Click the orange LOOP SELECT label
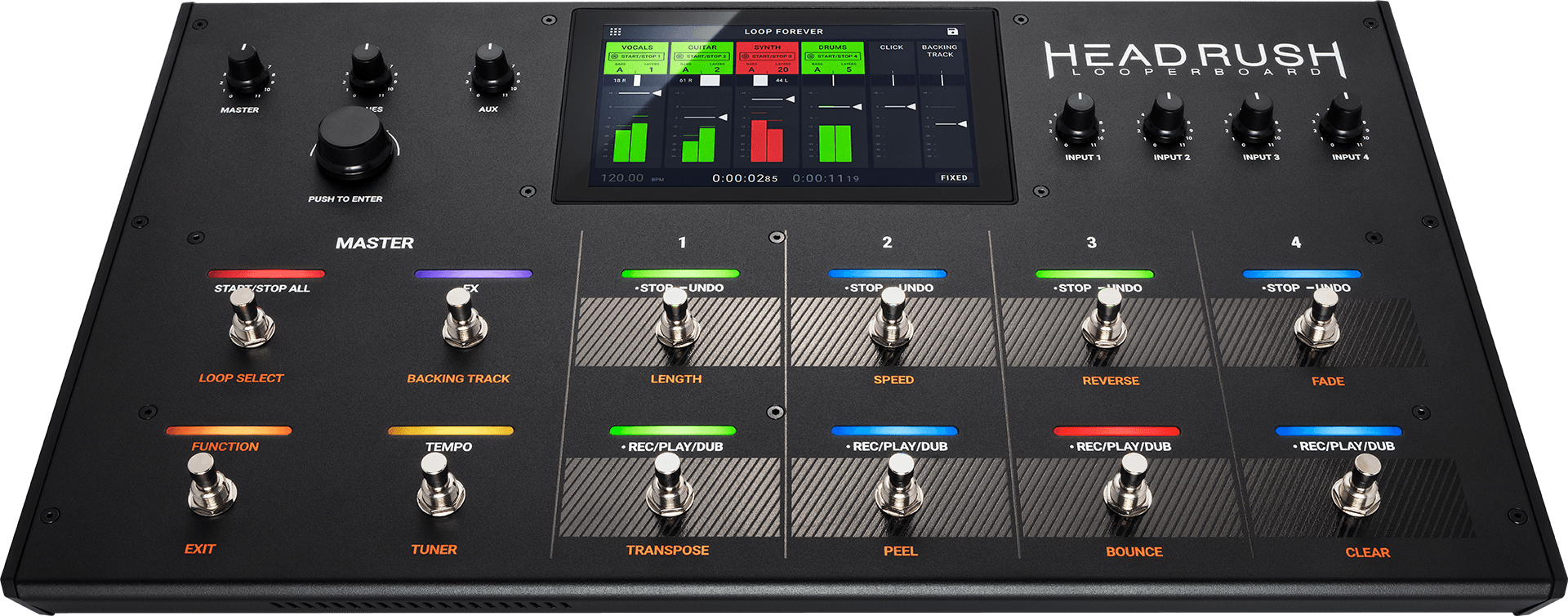The width and height of the screenshot is (1568, 616). 241,378
